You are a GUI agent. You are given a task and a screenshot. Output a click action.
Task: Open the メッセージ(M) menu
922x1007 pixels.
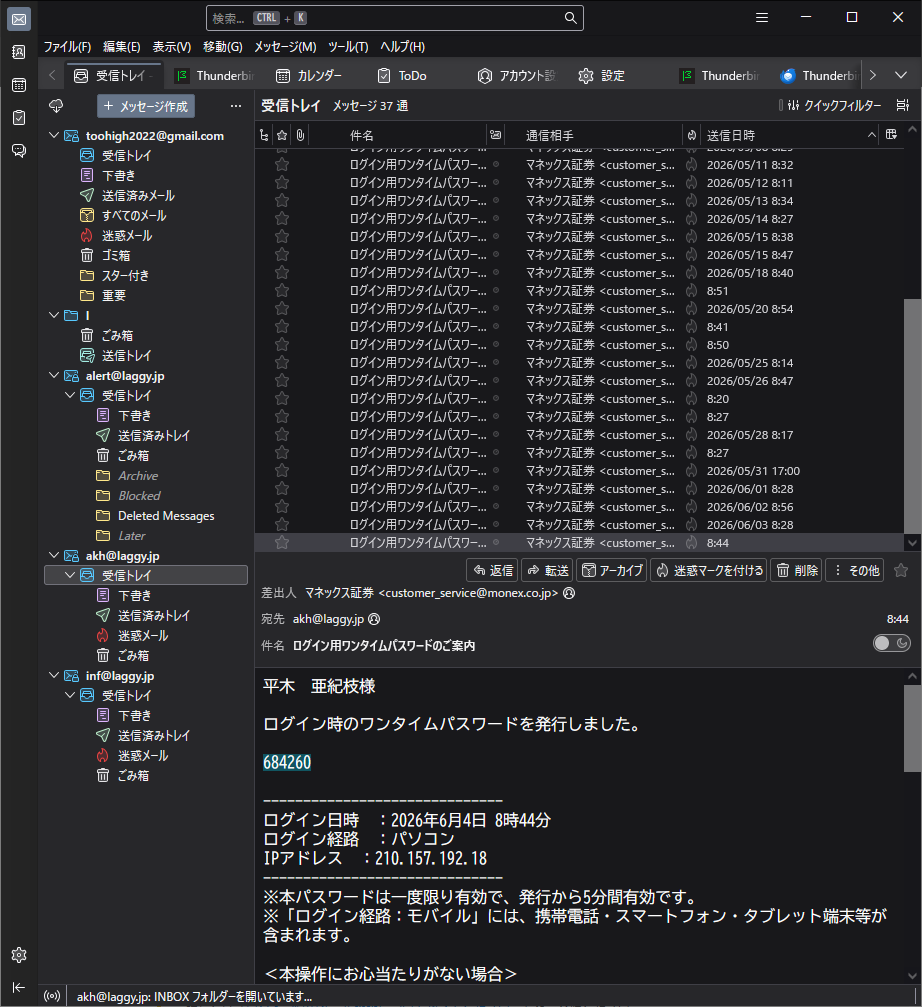285,47
